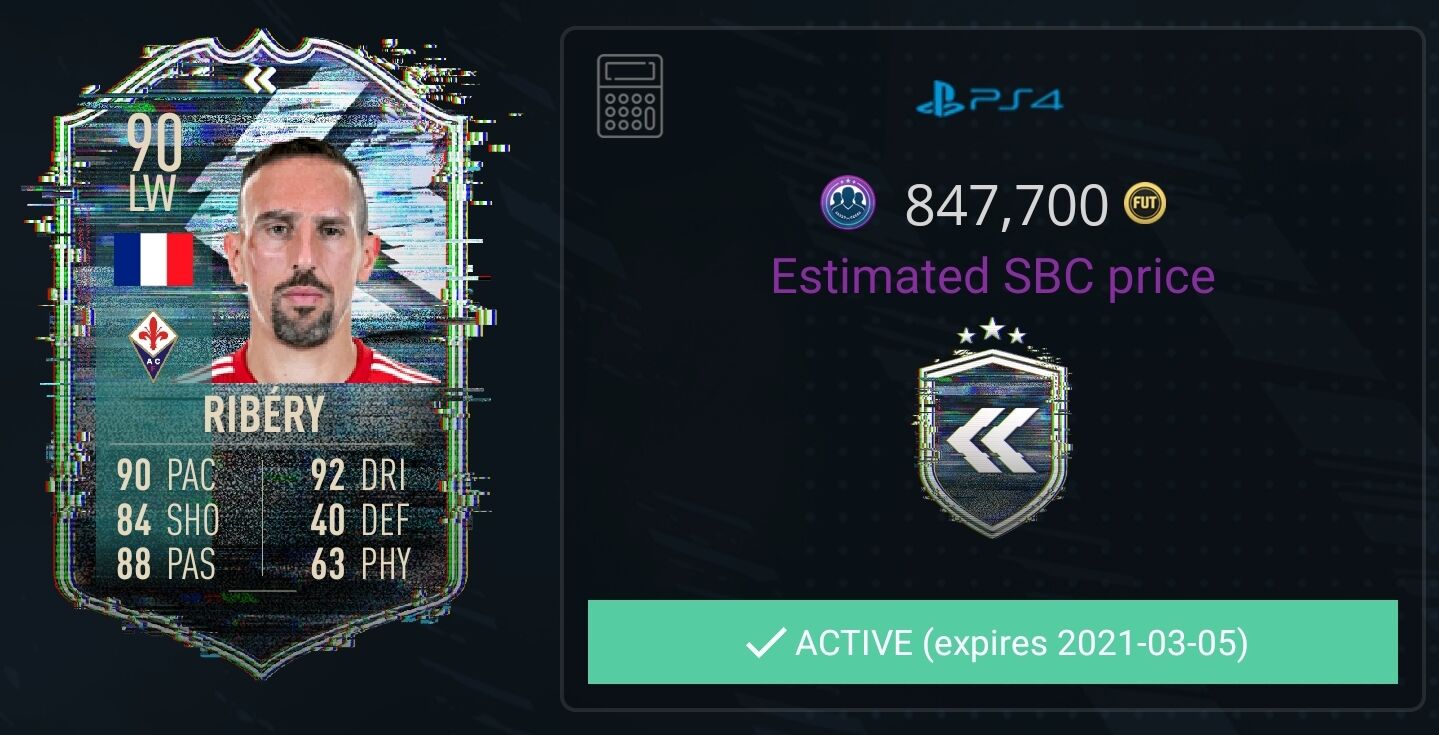The height and width of the screenshot is (735, 1439).
Task: Click the double chevron atop card
Action: tap(259, 81)
